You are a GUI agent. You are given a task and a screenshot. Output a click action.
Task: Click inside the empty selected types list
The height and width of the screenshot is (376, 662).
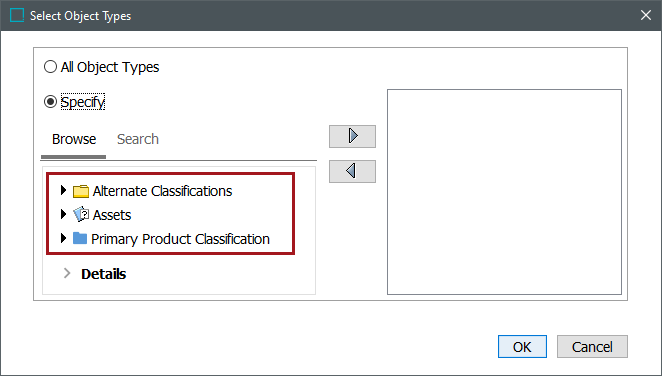click(x=504, y=192)
